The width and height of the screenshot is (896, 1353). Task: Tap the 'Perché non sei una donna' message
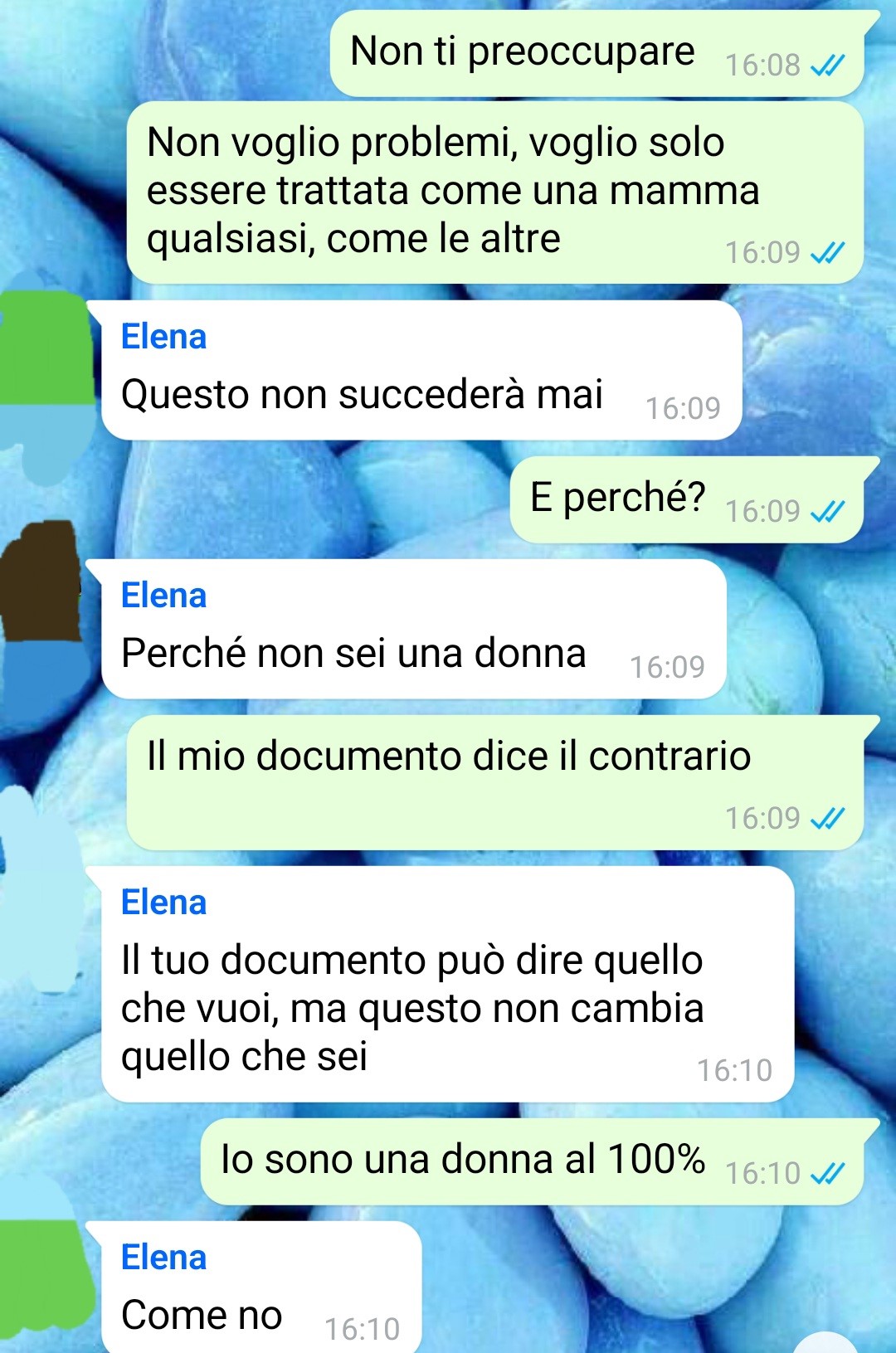(x=414, y=629)
